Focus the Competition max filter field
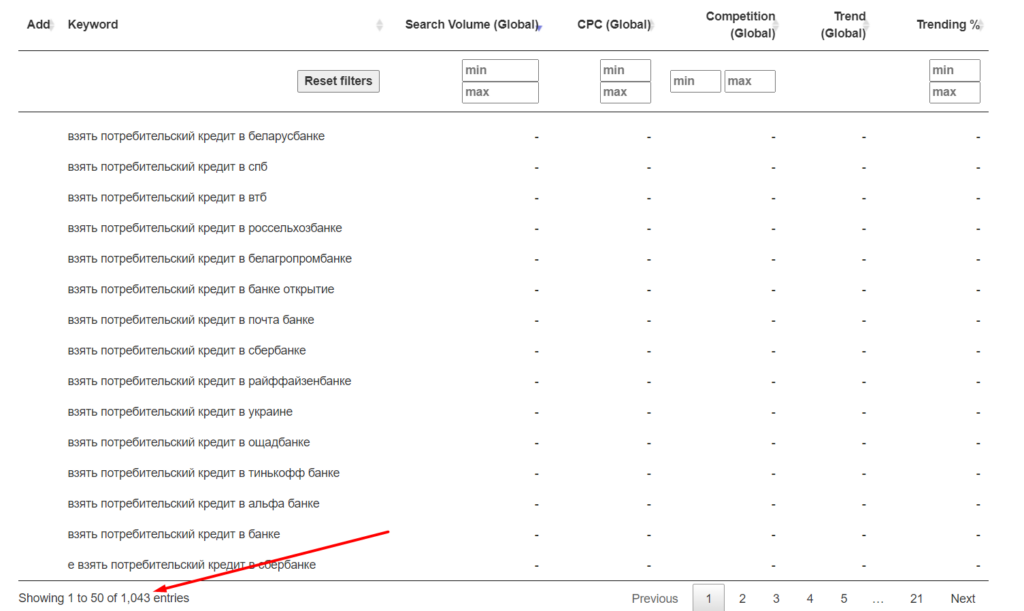 pos(749,81)
